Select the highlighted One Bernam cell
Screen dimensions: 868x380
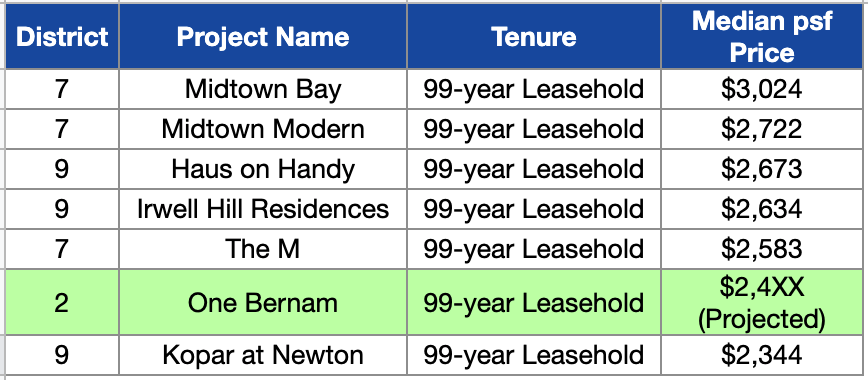(x=263, y=302)
